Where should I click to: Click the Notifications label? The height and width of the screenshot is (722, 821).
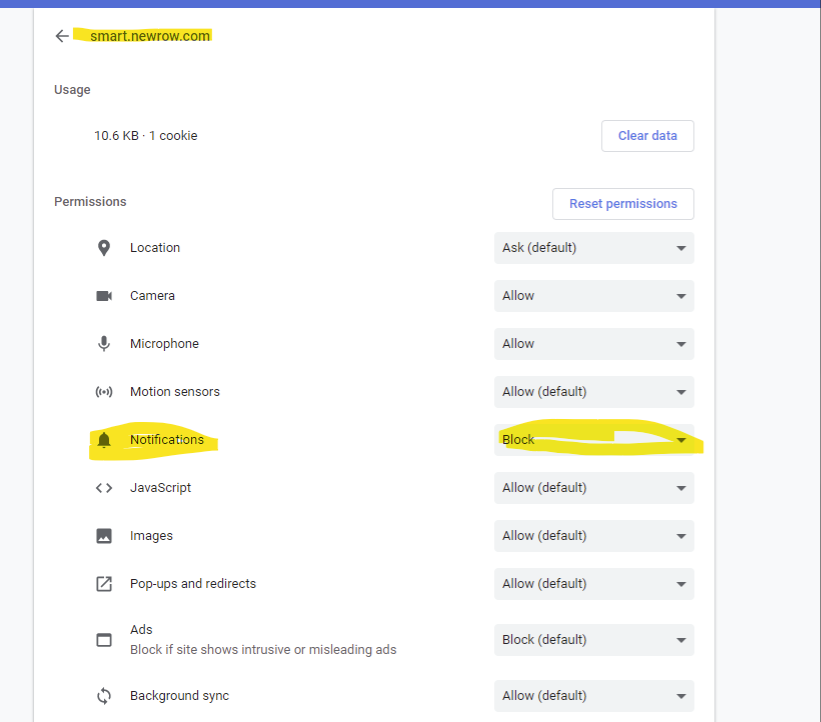tap(167, 440)
